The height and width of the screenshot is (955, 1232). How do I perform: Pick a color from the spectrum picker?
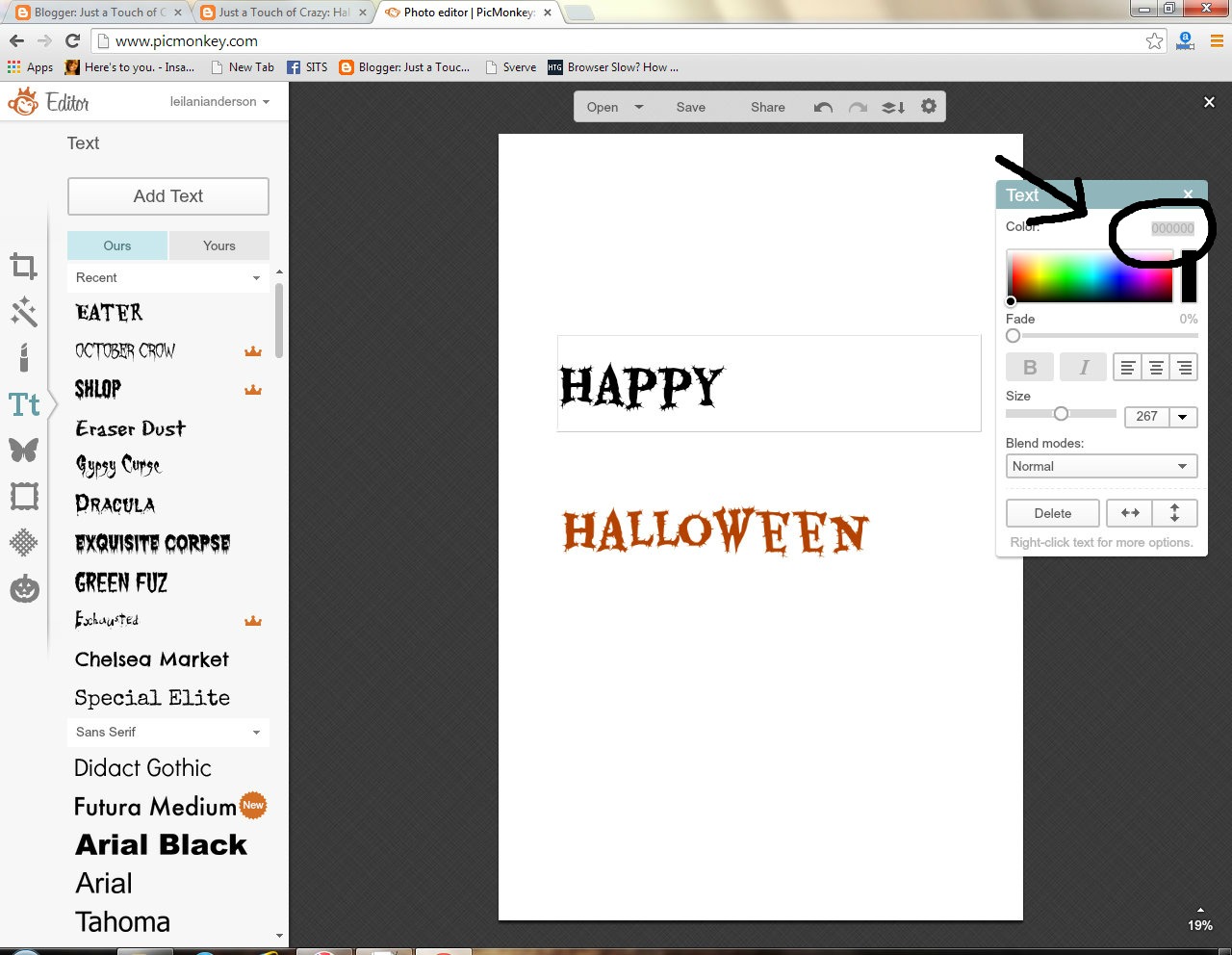[1090, 276]
